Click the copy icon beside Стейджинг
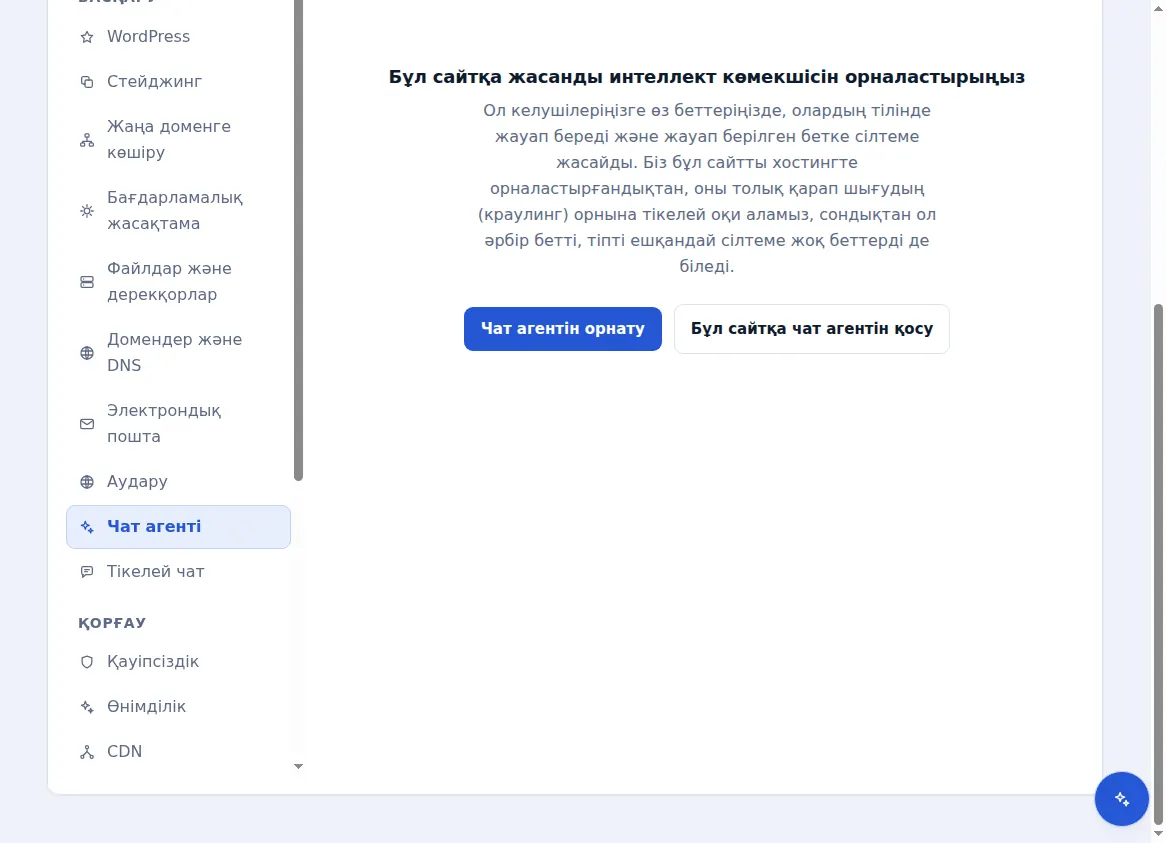This screenshot has width=1166, height=843. (x=87, y=82)
